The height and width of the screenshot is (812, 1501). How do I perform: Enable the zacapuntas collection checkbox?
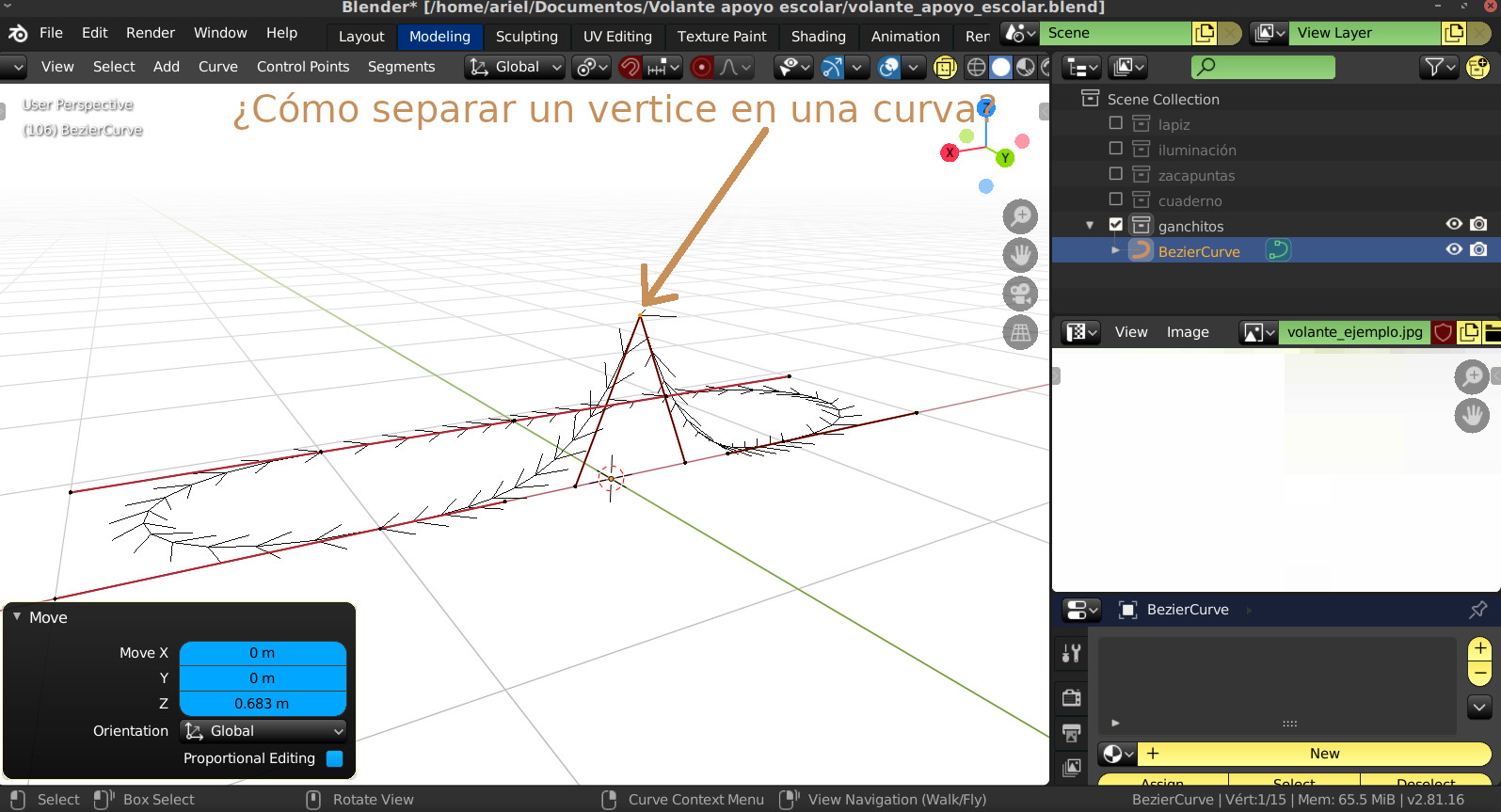click(1116, 174)
